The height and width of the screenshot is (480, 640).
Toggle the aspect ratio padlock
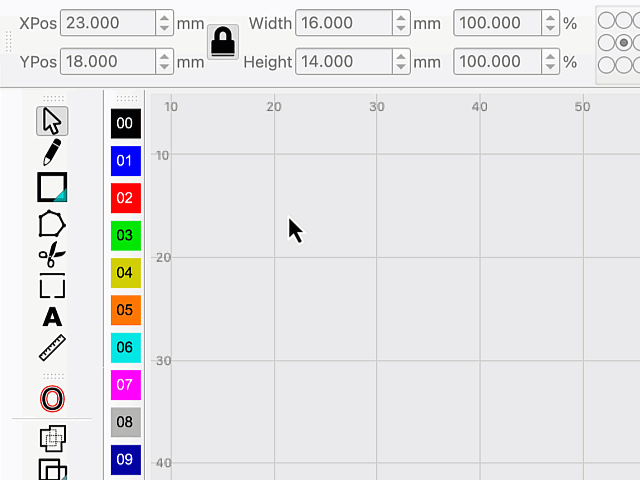222,42
